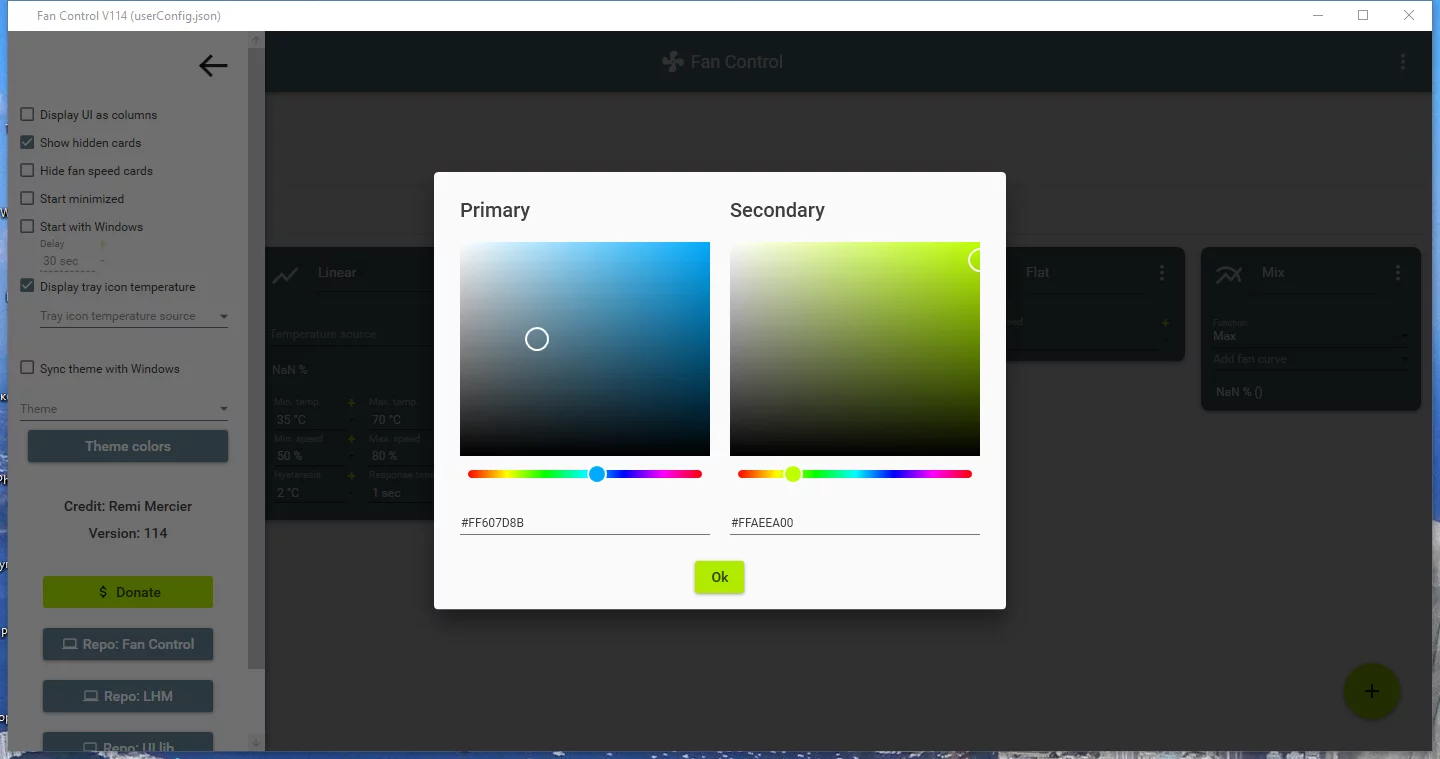Open Repo: LHM link button
Viewport: 1440px width, 759px height.
tap(128, 696)
